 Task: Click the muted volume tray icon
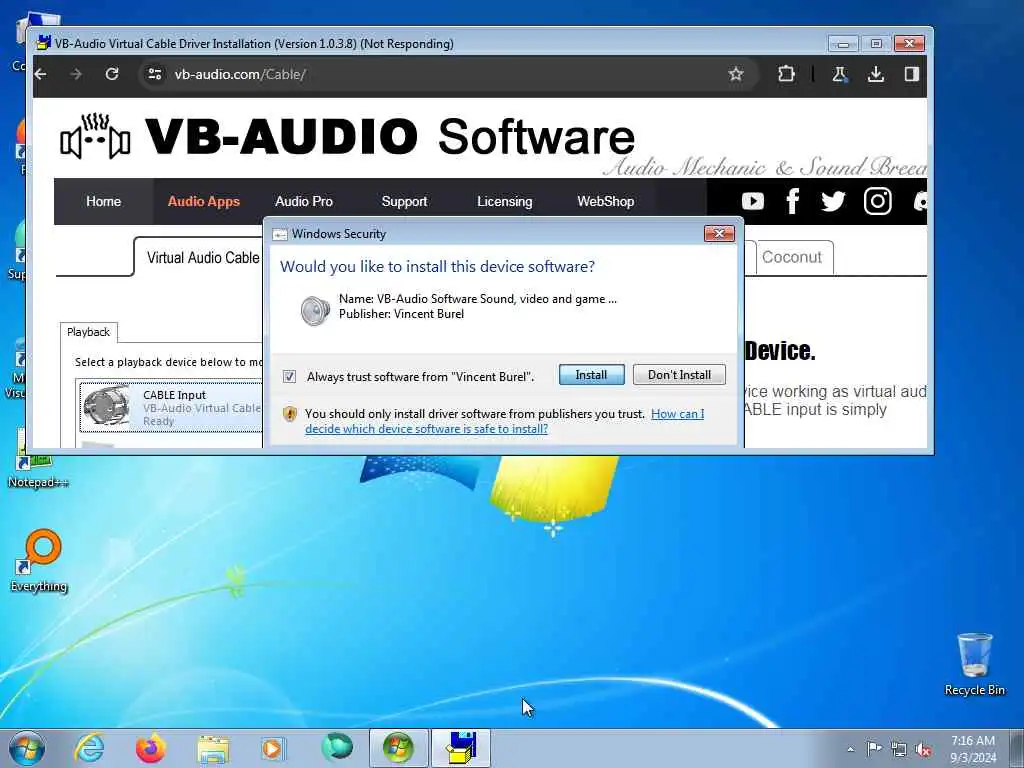923,749
